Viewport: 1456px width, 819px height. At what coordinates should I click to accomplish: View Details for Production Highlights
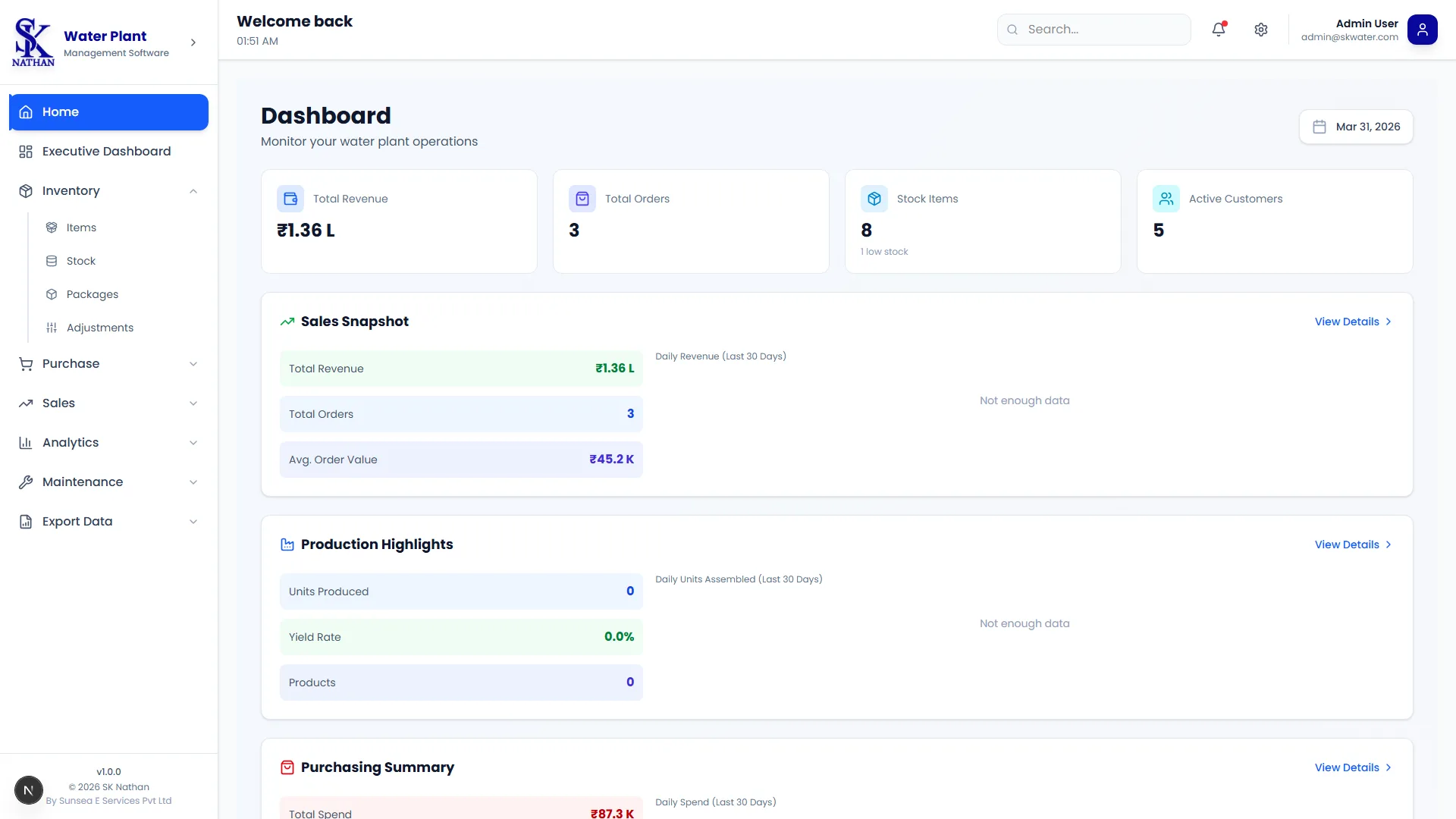coord(1354,544)
